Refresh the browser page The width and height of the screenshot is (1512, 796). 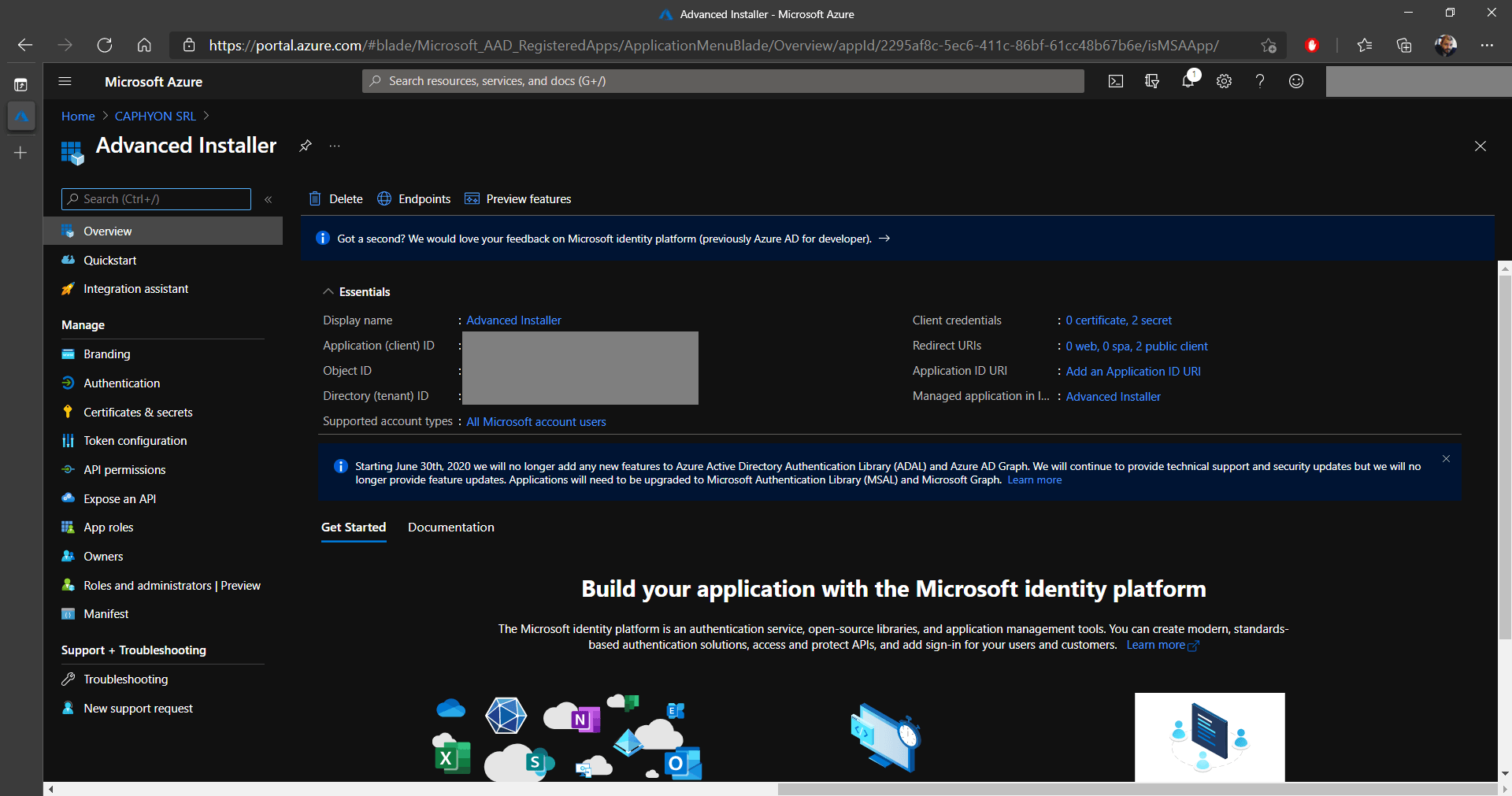coord(105,45)
